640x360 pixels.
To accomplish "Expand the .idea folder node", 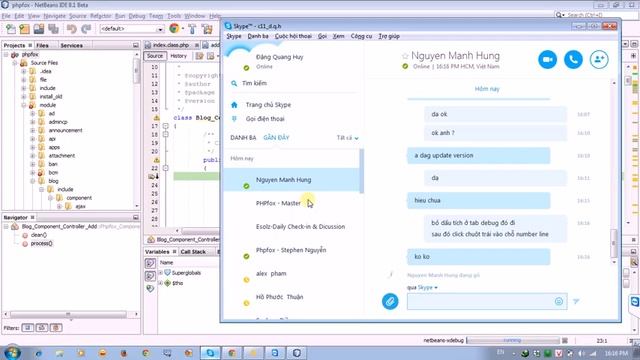I will [24, 71].
